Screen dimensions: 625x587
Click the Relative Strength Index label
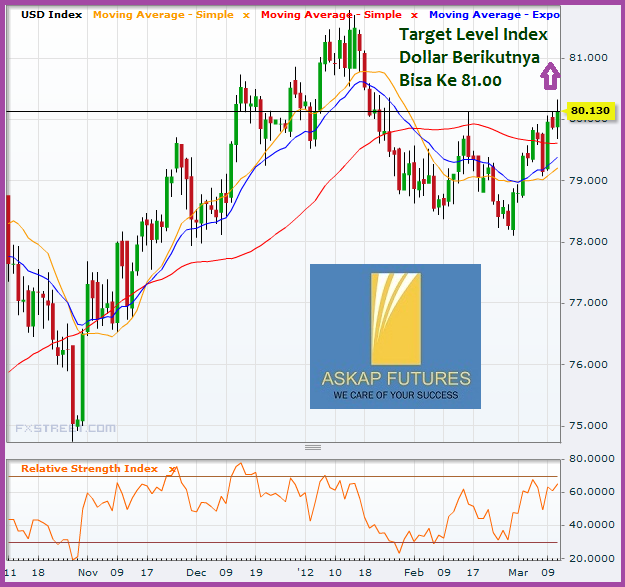[91, 468]
